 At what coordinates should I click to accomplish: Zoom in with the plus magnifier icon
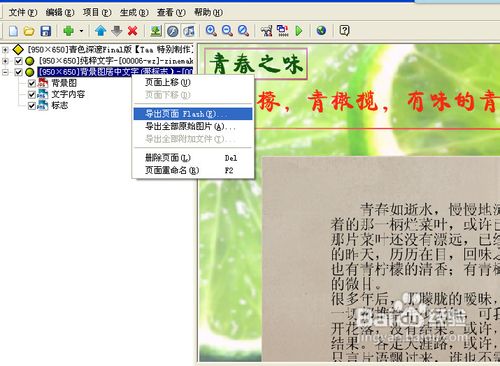(x=211, y=31)
